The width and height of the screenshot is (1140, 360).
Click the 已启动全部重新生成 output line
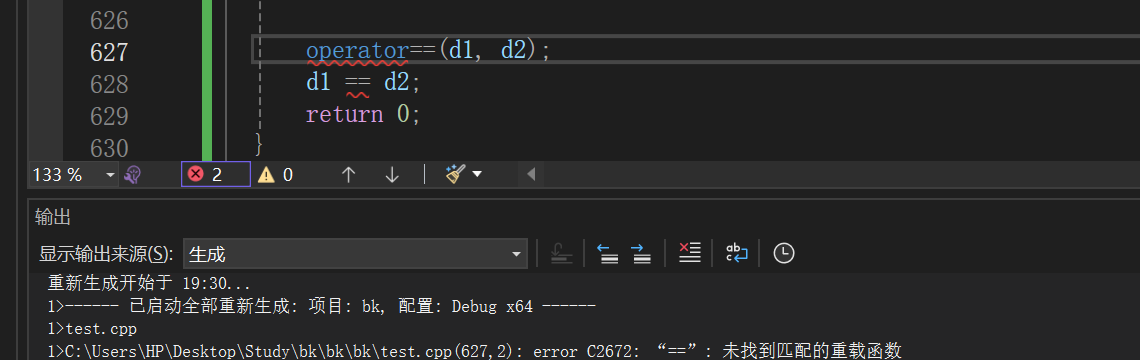pos(321,306)
